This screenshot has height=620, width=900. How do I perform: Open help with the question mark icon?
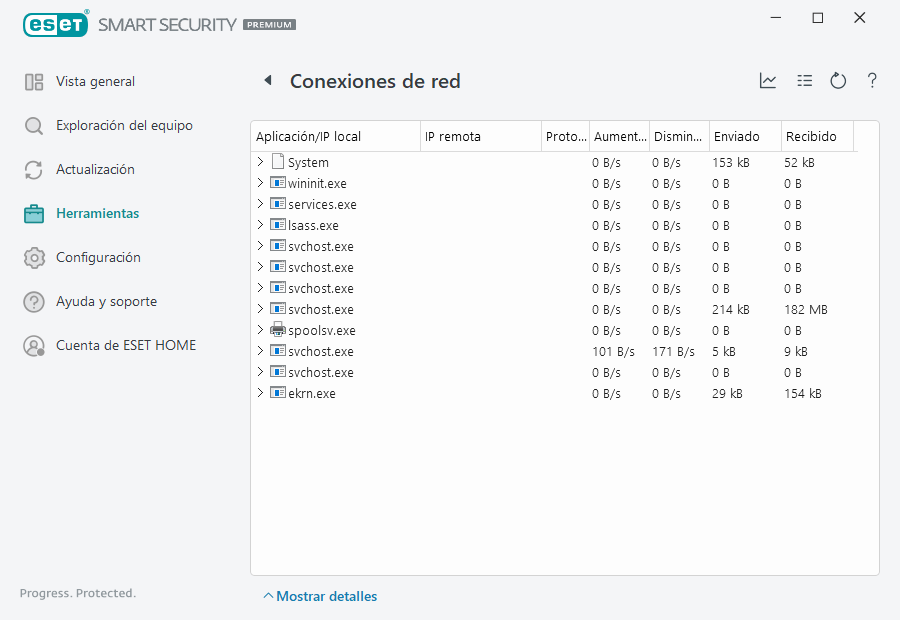pos(872,81)
